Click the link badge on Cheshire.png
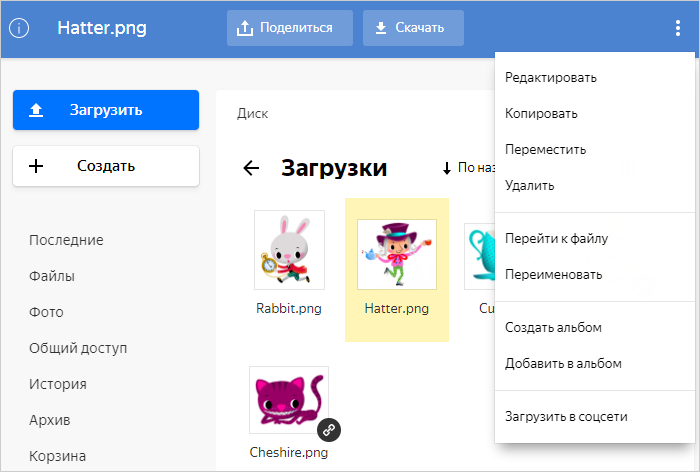The height and width of the screenshot is (472, 700). [329, 430]
